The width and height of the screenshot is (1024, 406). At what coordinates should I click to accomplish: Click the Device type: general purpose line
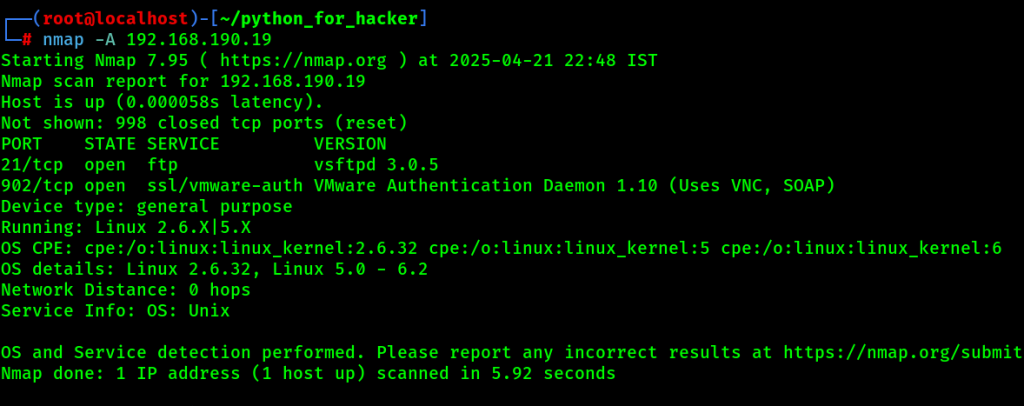[147, 207]
